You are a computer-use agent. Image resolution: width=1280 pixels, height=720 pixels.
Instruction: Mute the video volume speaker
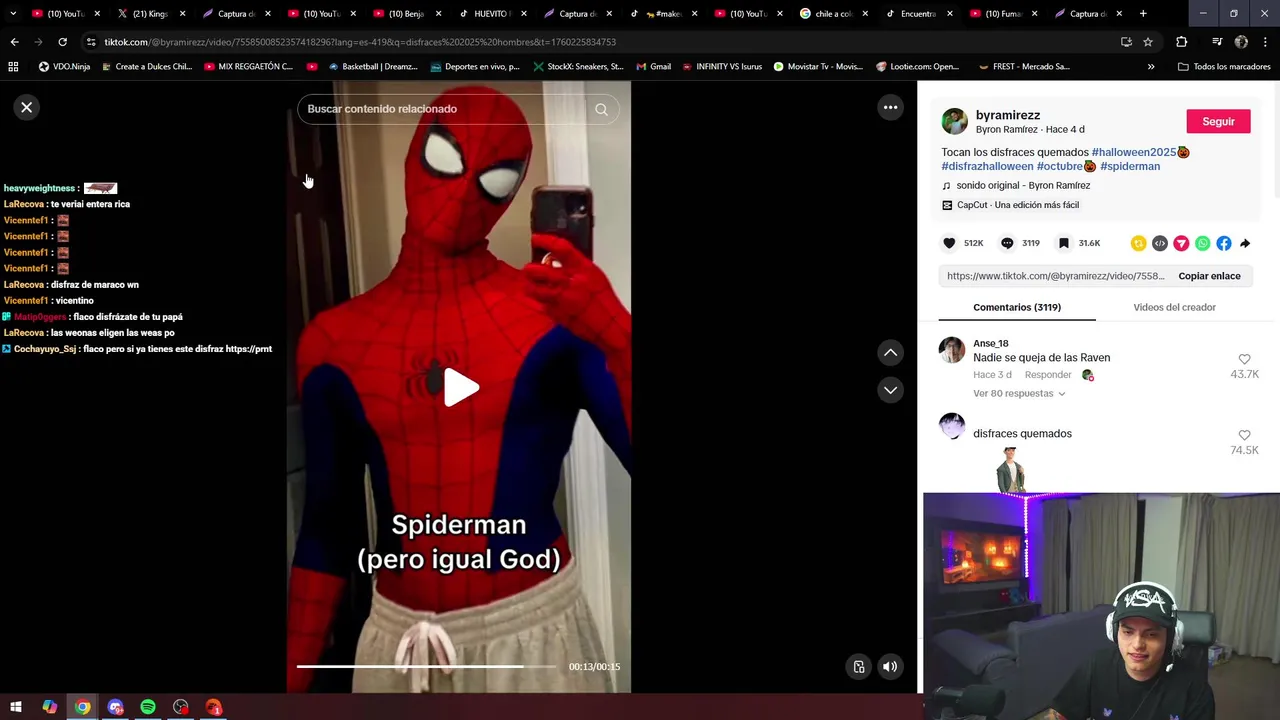(x=890, y=667)
